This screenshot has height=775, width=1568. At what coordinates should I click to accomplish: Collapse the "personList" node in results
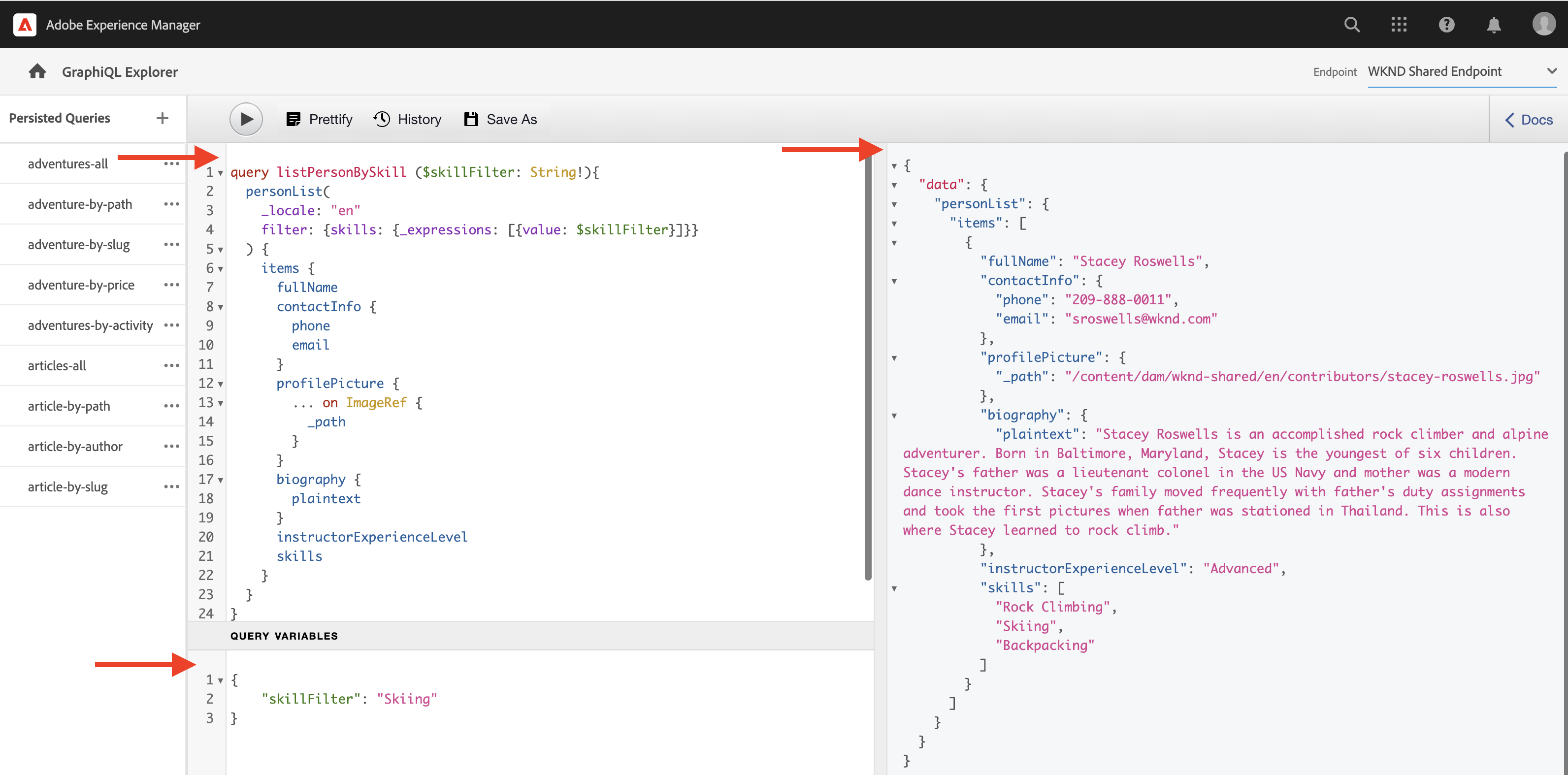[894, 204]
